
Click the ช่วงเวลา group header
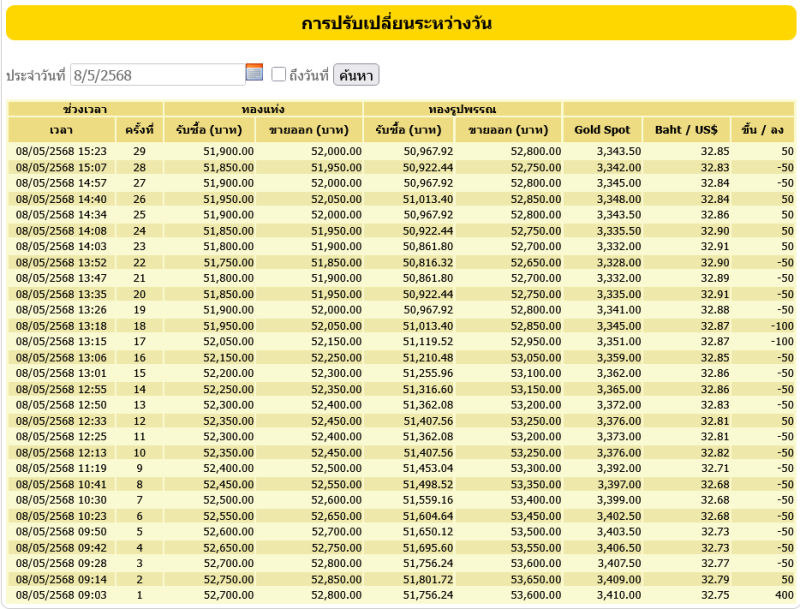click(85, 109)
